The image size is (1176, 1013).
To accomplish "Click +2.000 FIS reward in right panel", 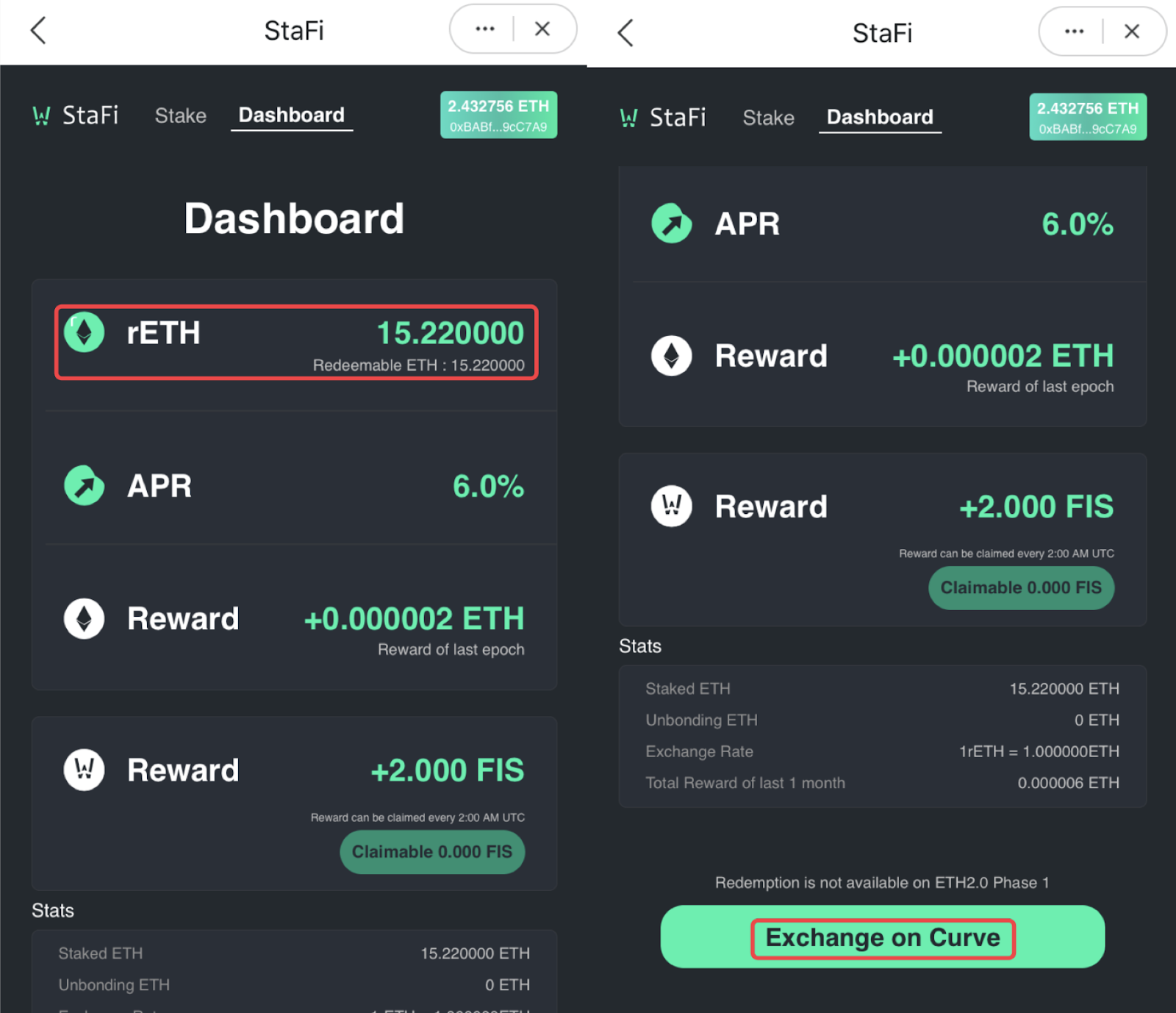I will [x=1037, y=506].
